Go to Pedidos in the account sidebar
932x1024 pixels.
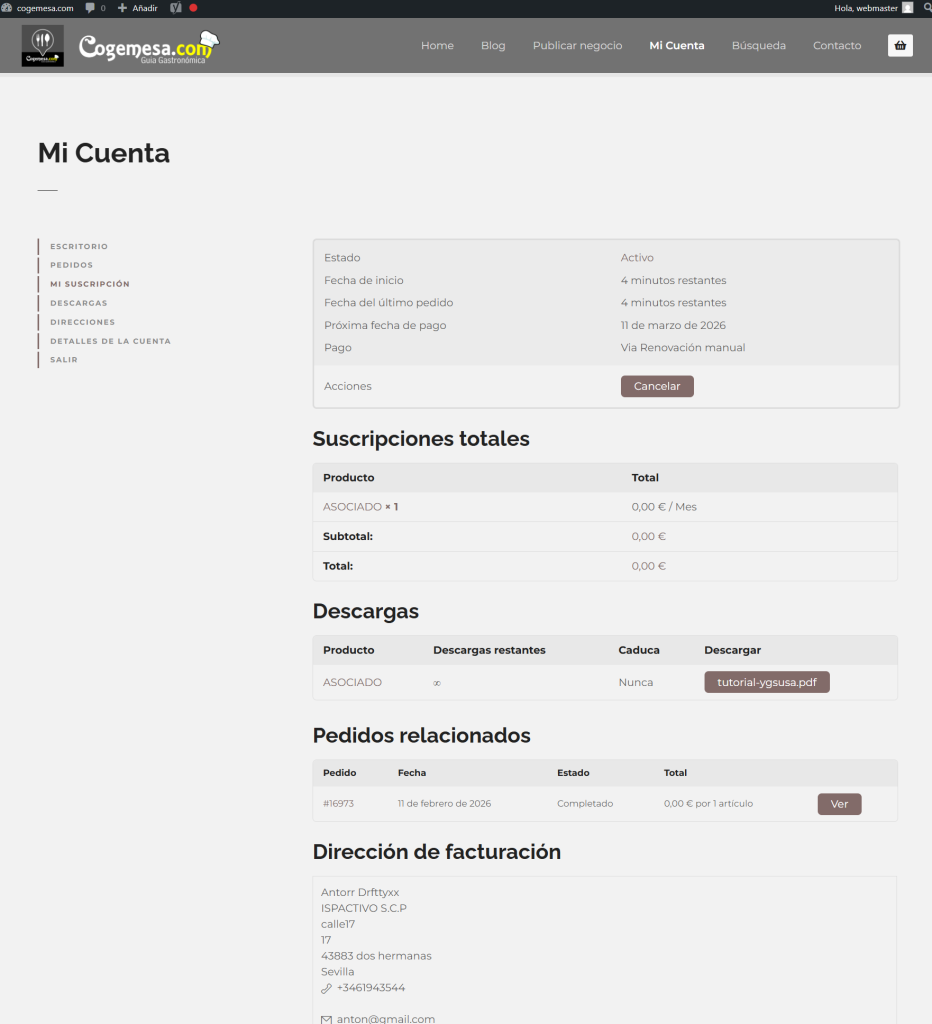point(72,265)
